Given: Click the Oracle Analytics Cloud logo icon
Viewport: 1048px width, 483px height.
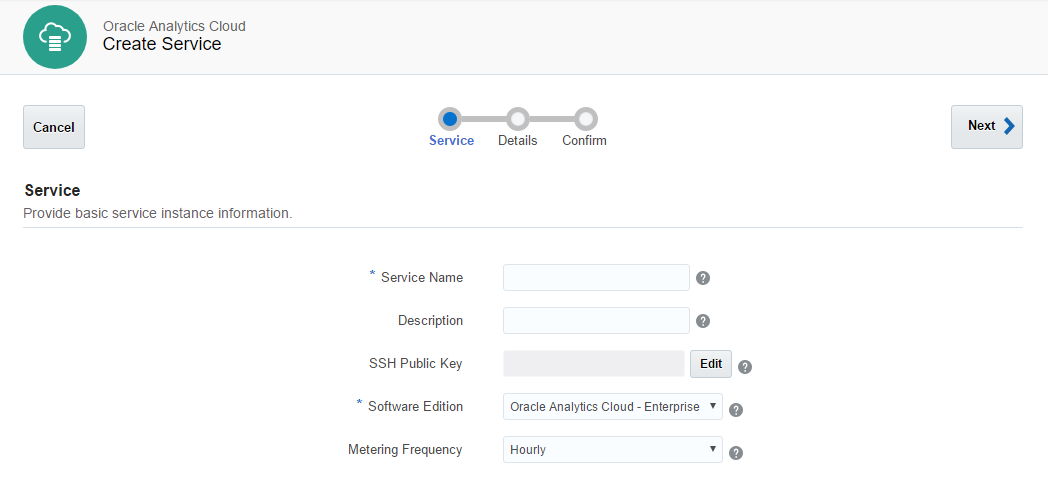Looking at the screenshot, I should pyautogui.click(x=55, y=37).
